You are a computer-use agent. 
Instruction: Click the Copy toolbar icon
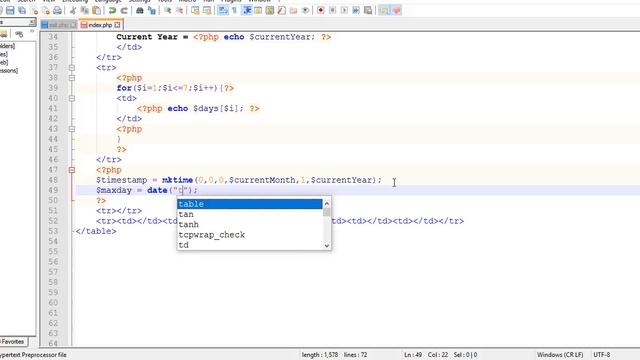click(x=85, y=10)
